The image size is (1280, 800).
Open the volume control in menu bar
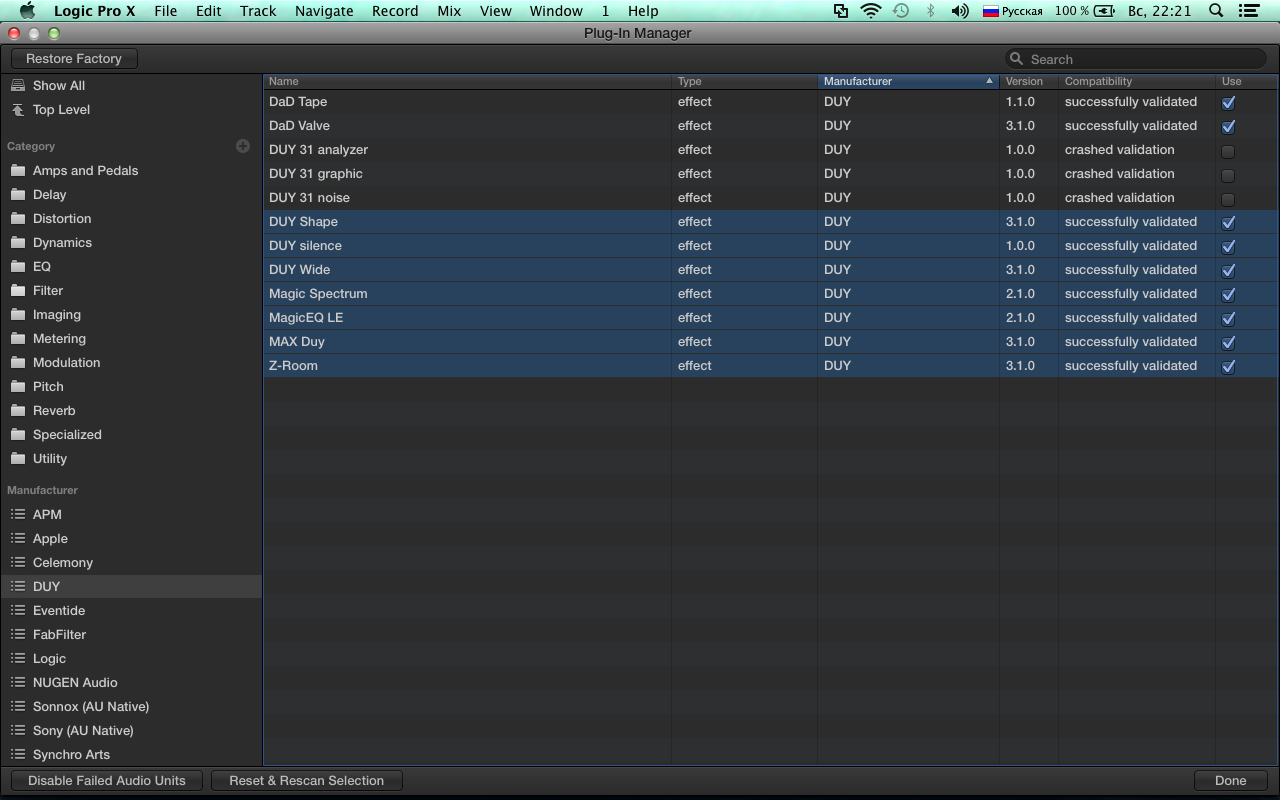tap(960, 11)
